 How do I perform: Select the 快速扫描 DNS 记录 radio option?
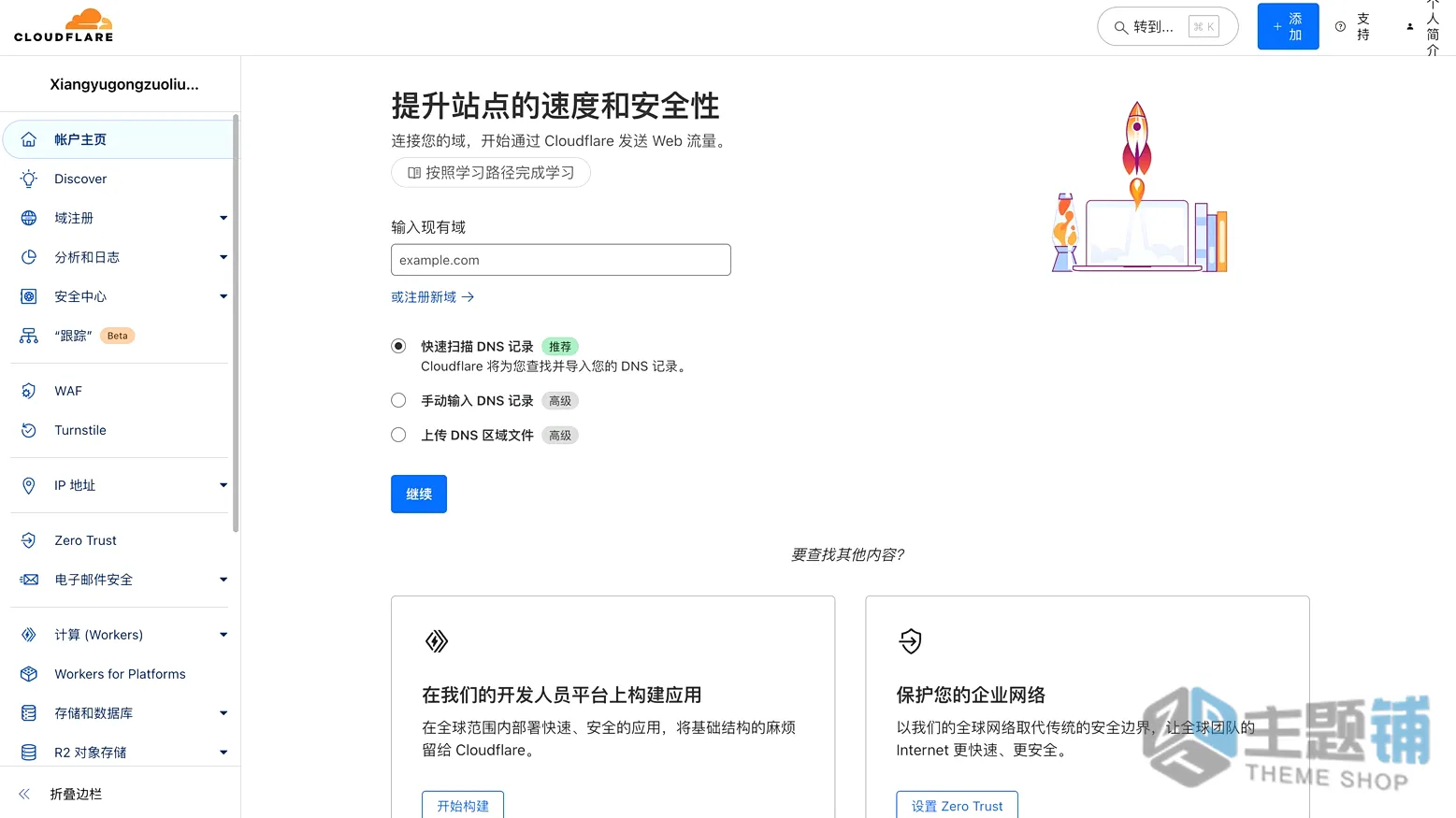click(398, 346)
